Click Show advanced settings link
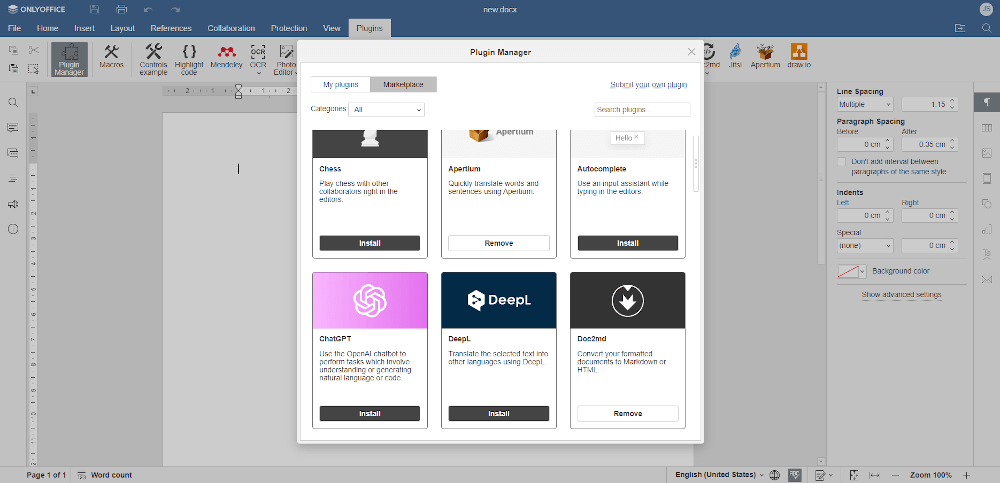Screen dimensions: 1000x483 pyautogui.click(x=901, y=295)
